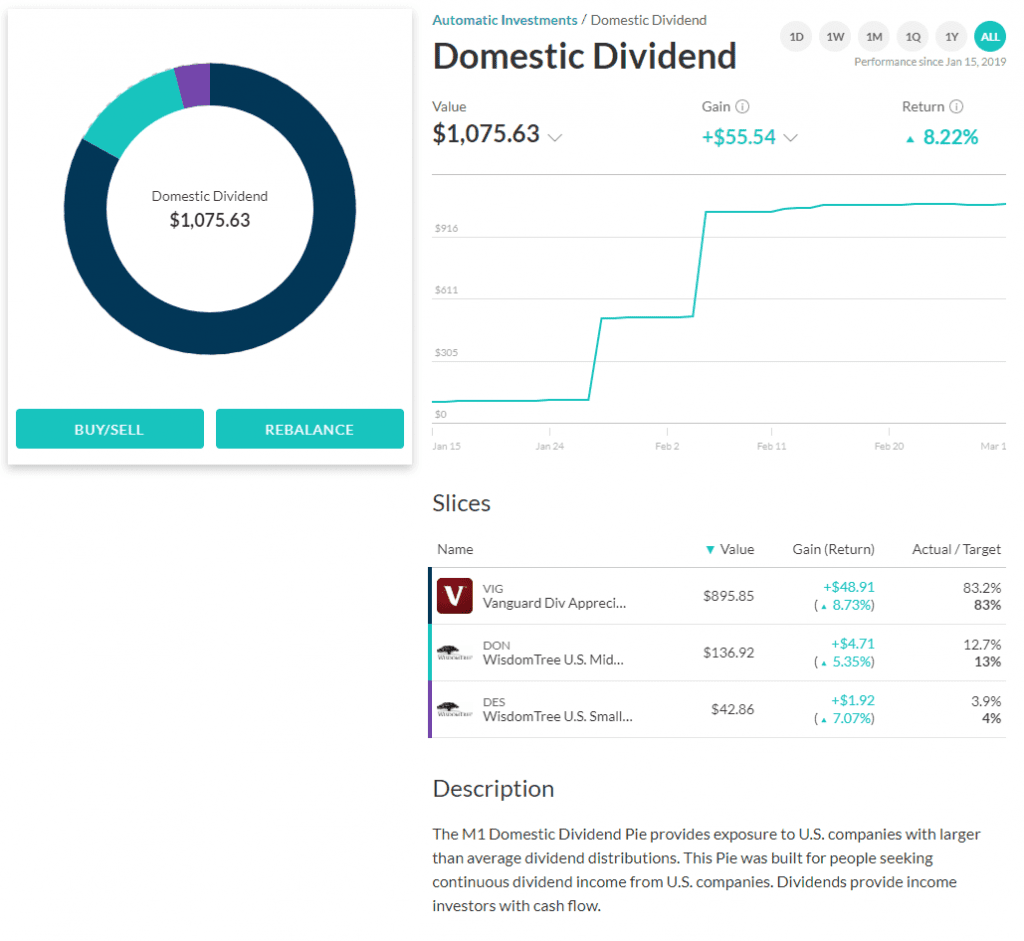Screen dimensions: 1024x941
Task: Click the Feb 20 chart axis label
Action: pos(889,447)
